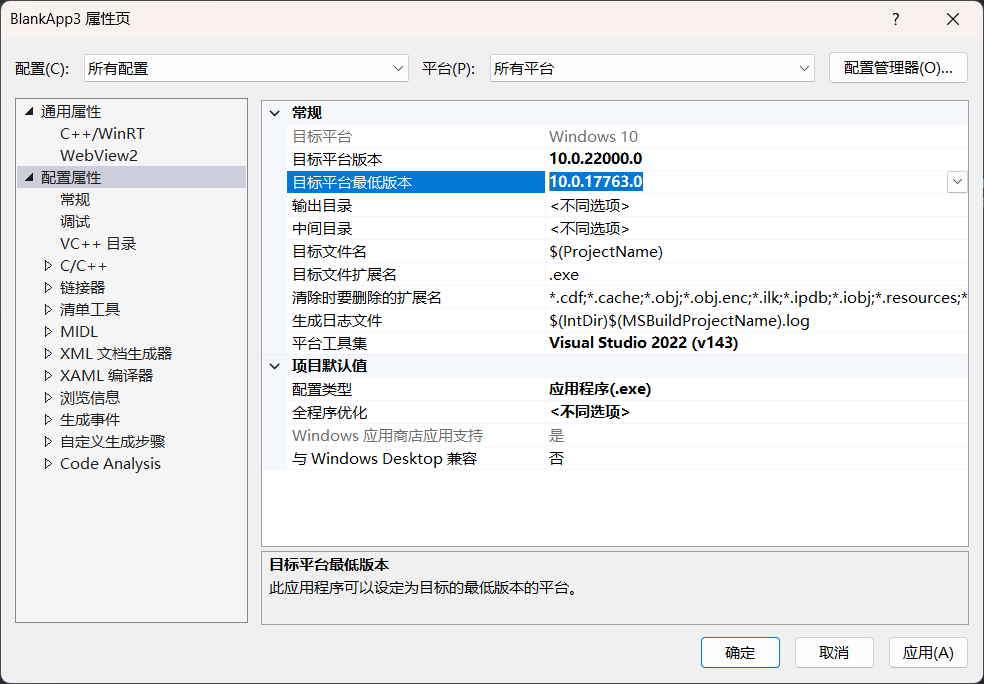984x684 pixels.
Task: Open dropdown arrow for 目标平台最低版本
Action: pos(957,181)
